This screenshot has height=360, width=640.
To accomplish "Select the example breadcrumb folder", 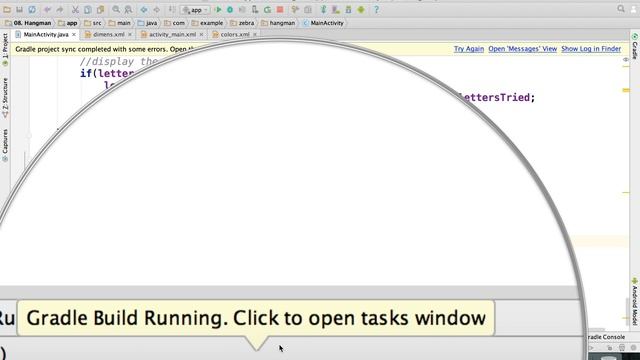I will click(207, 23).
